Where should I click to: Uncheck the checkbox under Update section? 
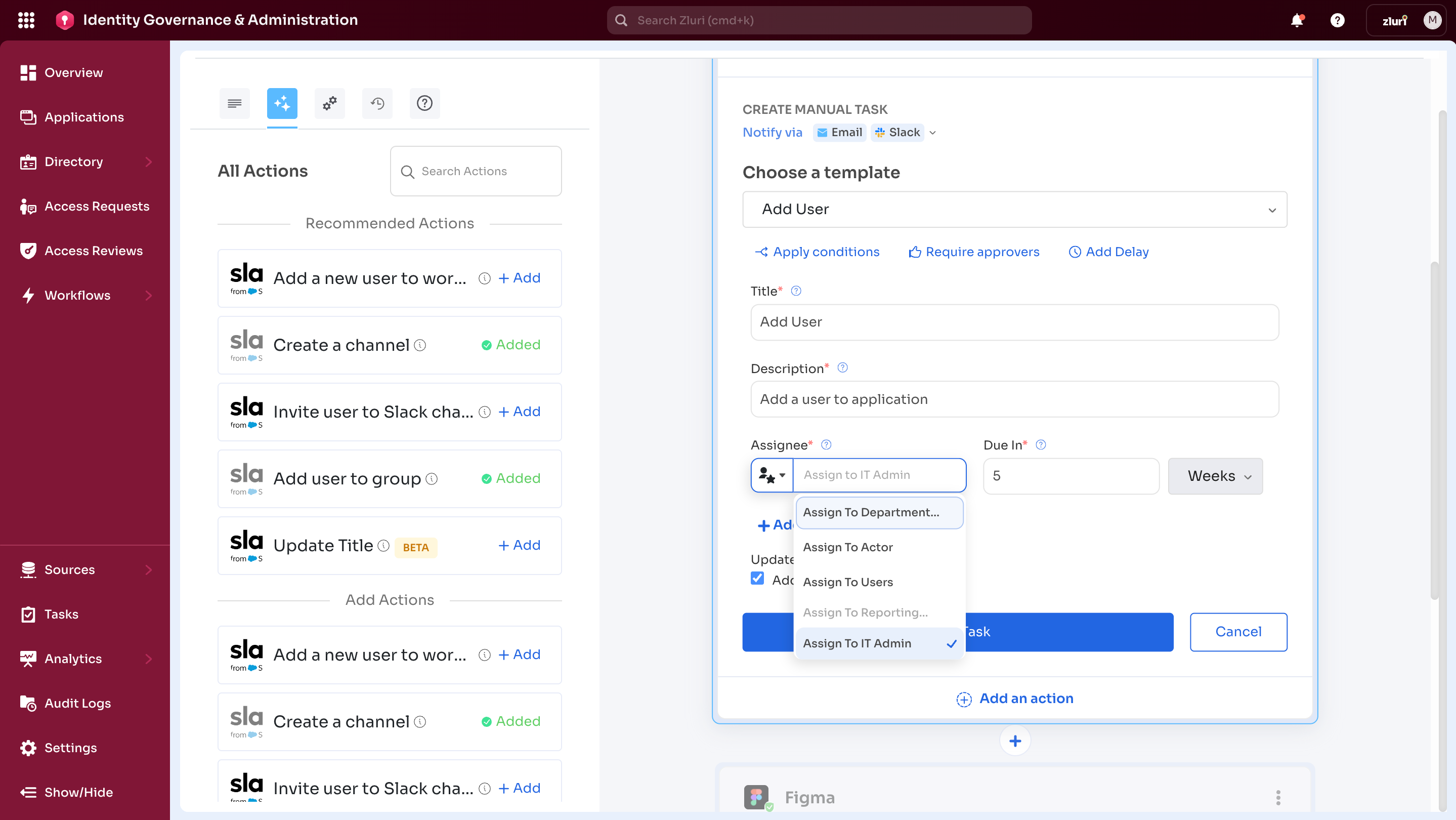pos(757,579)
